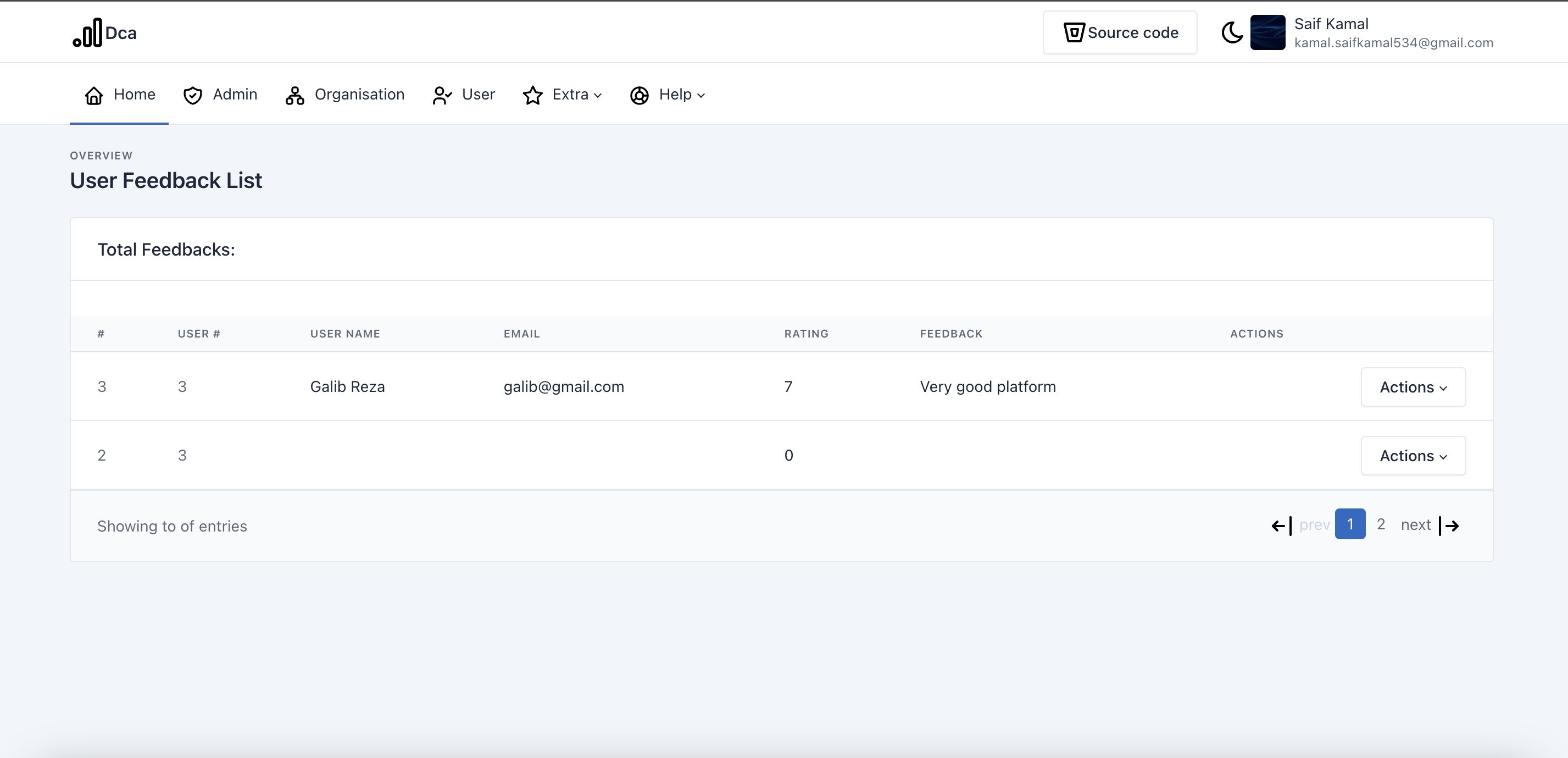Click the Admin shield icon
Screen dimensions: 1568x758
coord(193,95)
